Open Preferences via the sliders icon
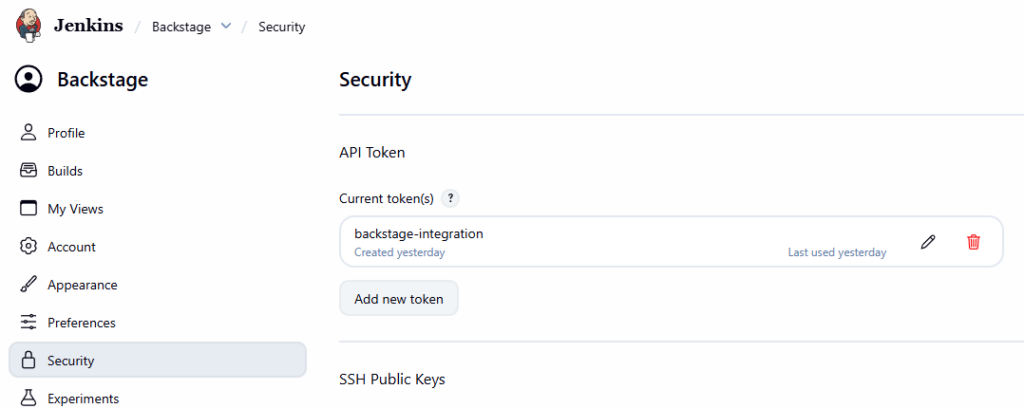Image resolution: width=1024 pixels, height=408 pixels. tap(28, 323)
